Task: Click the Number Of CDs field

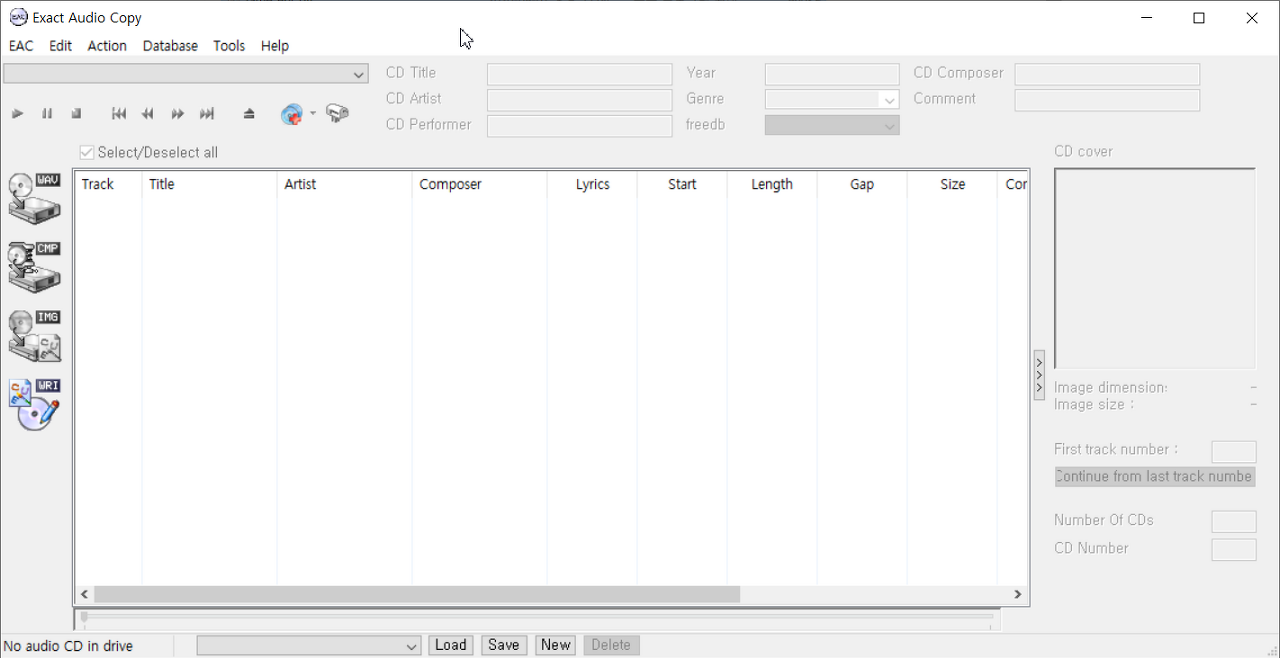Action: point(1234,521)
